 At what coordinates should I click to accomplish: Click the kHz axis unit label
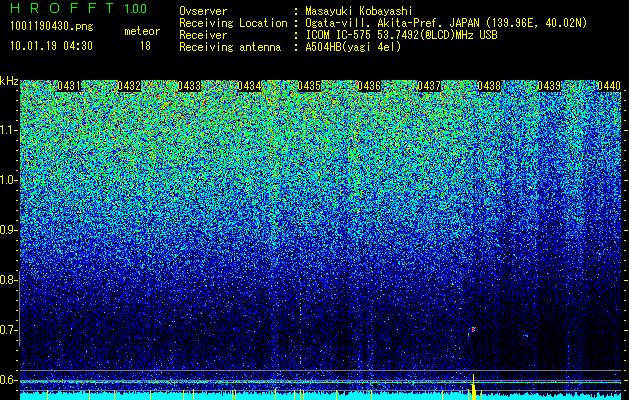9,81
